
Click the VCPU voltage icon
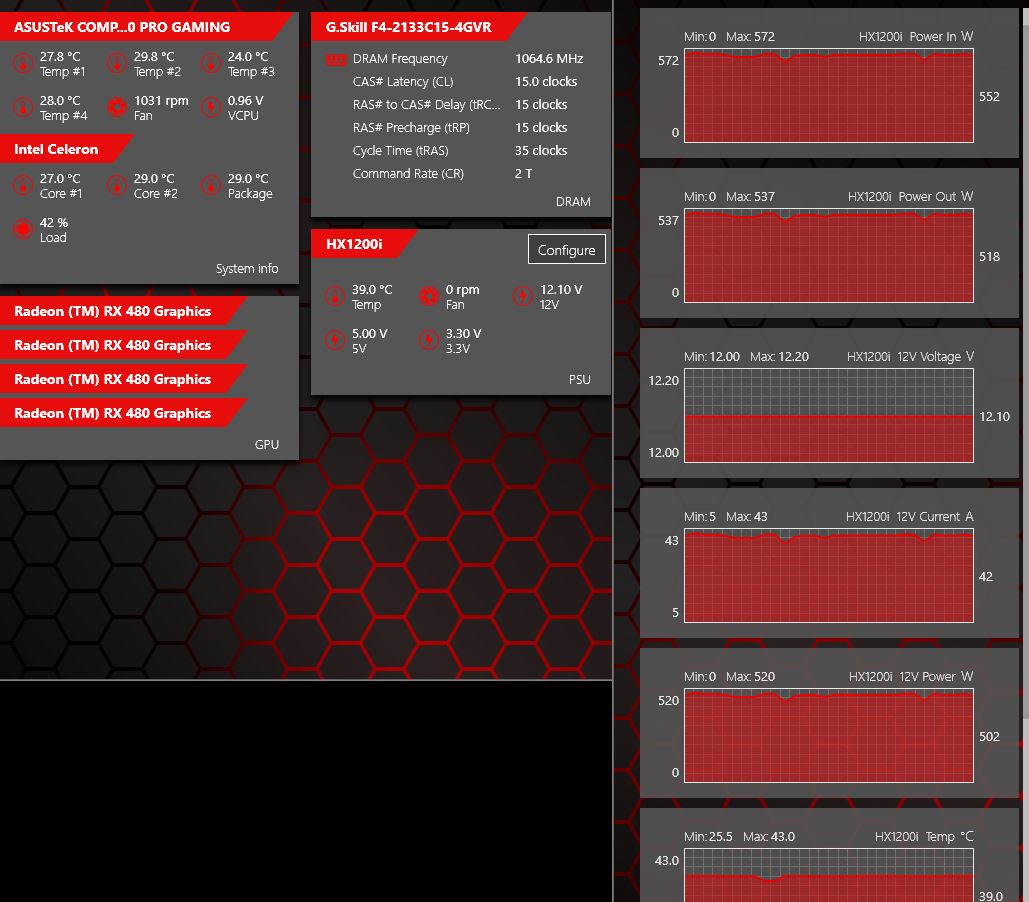[211, 107]
